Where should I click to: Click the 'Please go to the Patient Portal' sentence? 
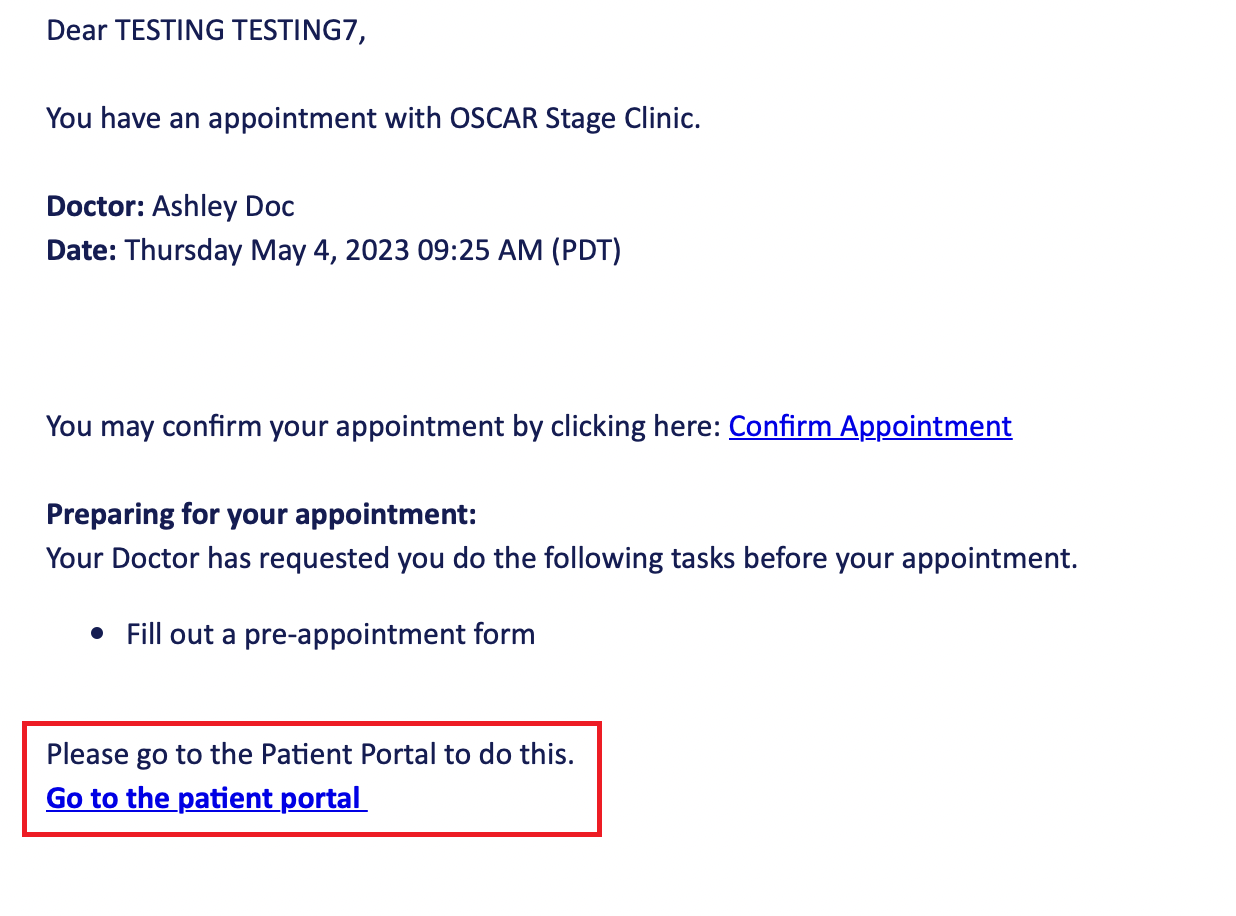coord(310,754)
